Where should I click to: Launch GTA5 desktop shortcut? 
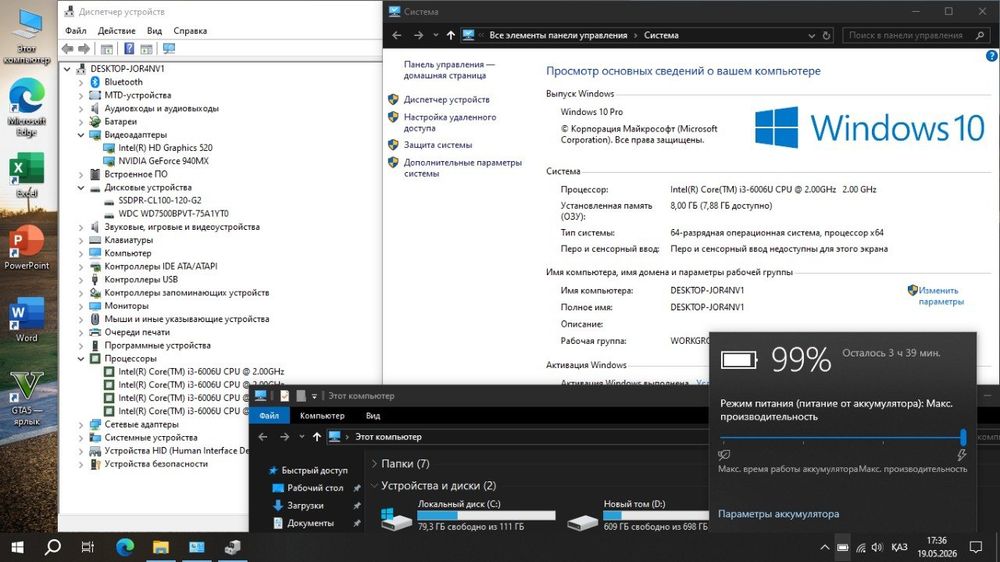(27, 398)
